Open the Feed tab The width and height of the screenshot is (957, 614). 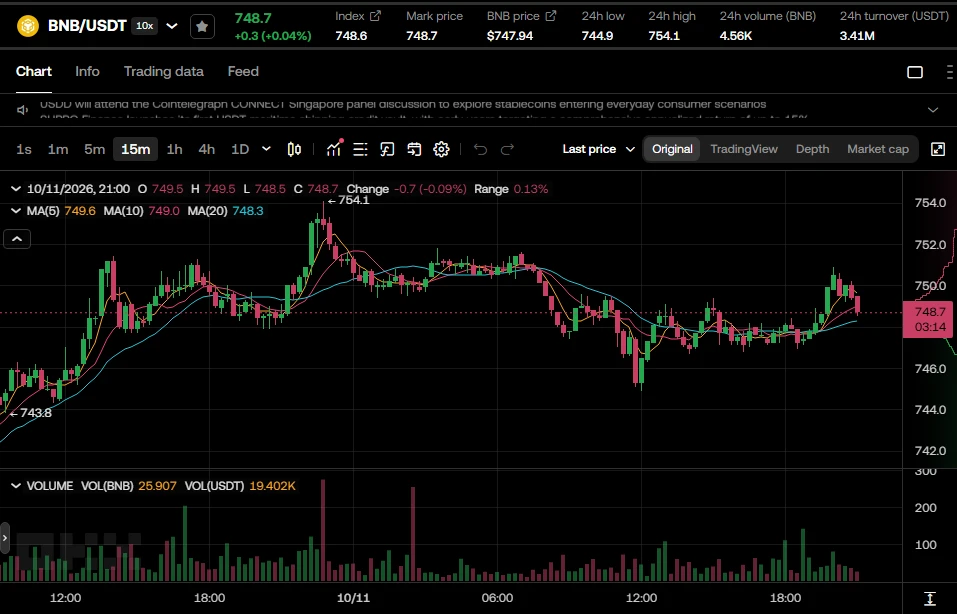pyautogui.click(x=243, y=71)
